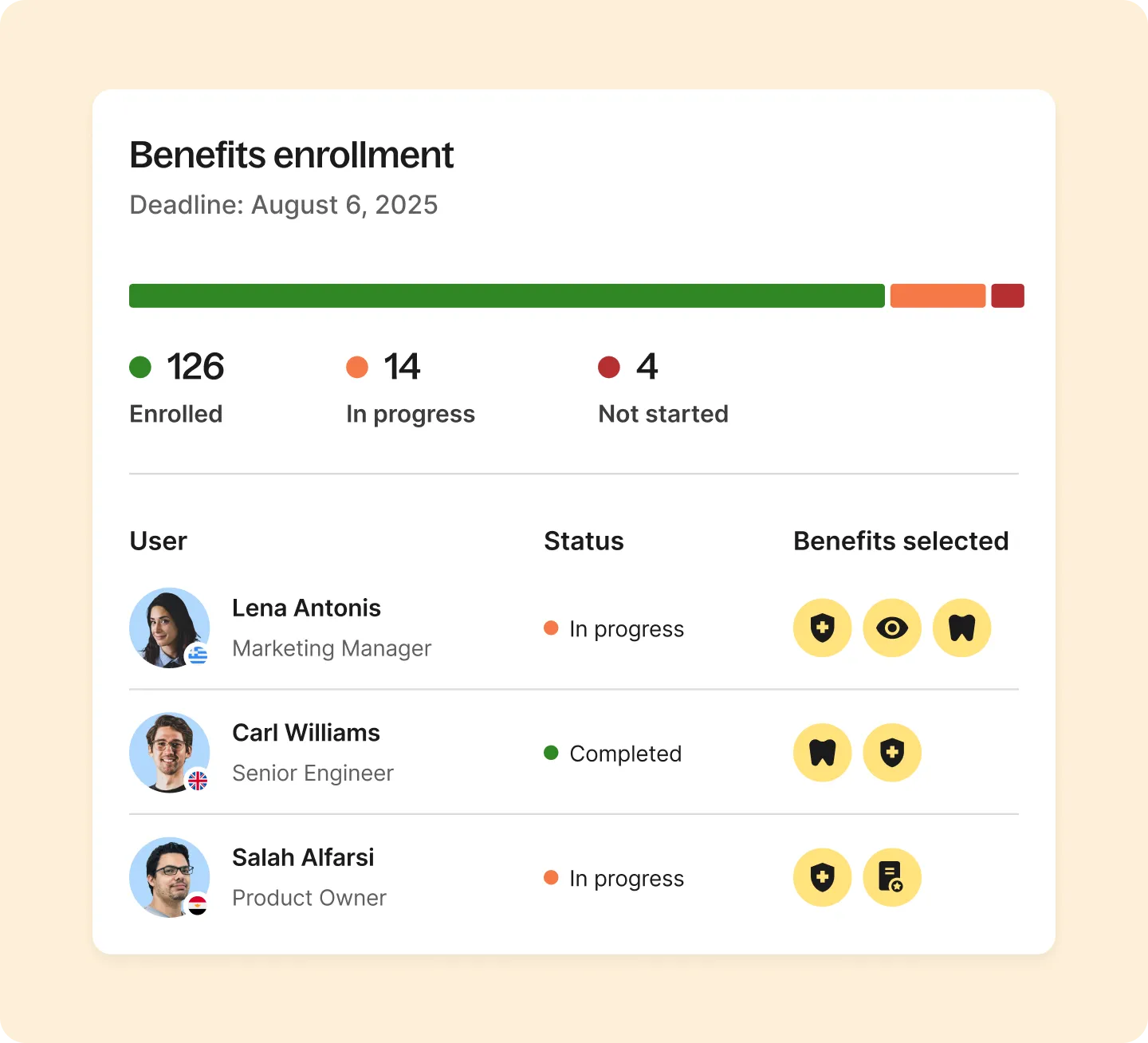Click the Greek flag badge on Lena's avatar
The width and height of the screenshot is (1148, 1043).
(198, 655)
